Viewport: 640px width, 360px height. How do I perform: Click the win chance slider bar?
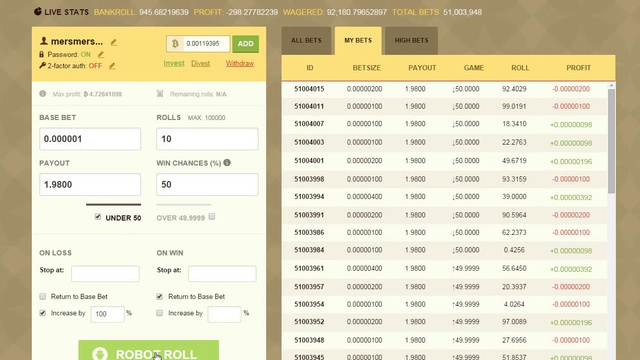point(184,204)
